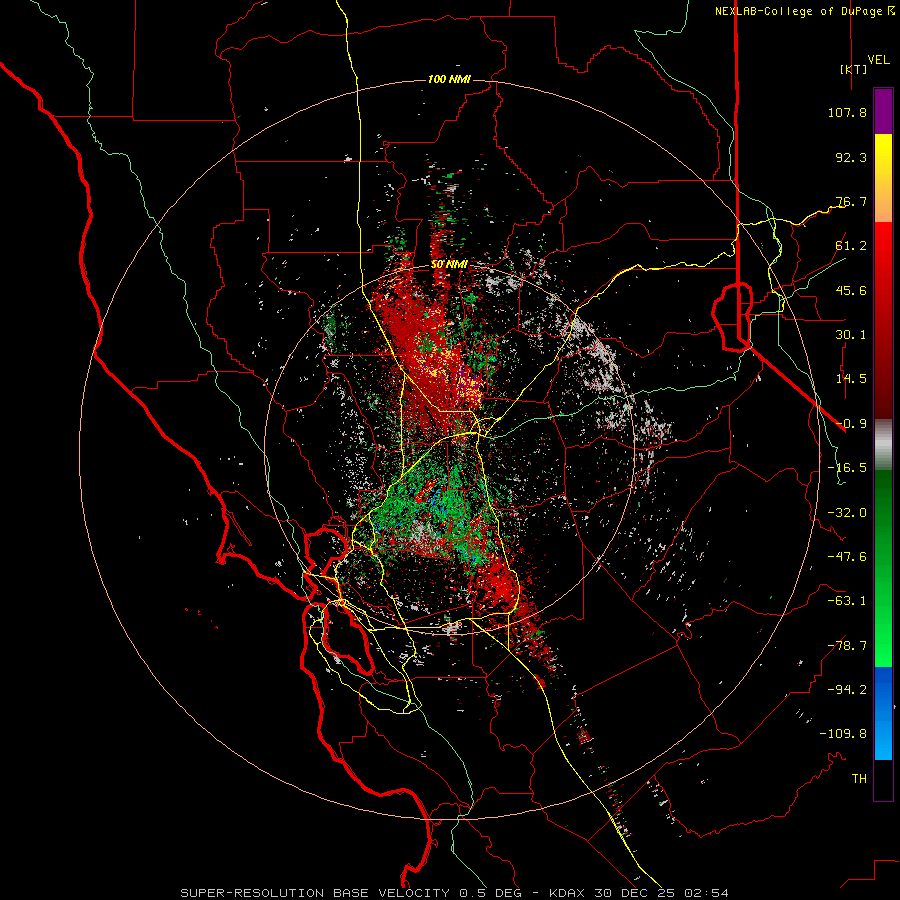Click the TH legend label
900x900 pixels.
click(x=859, y=779)
